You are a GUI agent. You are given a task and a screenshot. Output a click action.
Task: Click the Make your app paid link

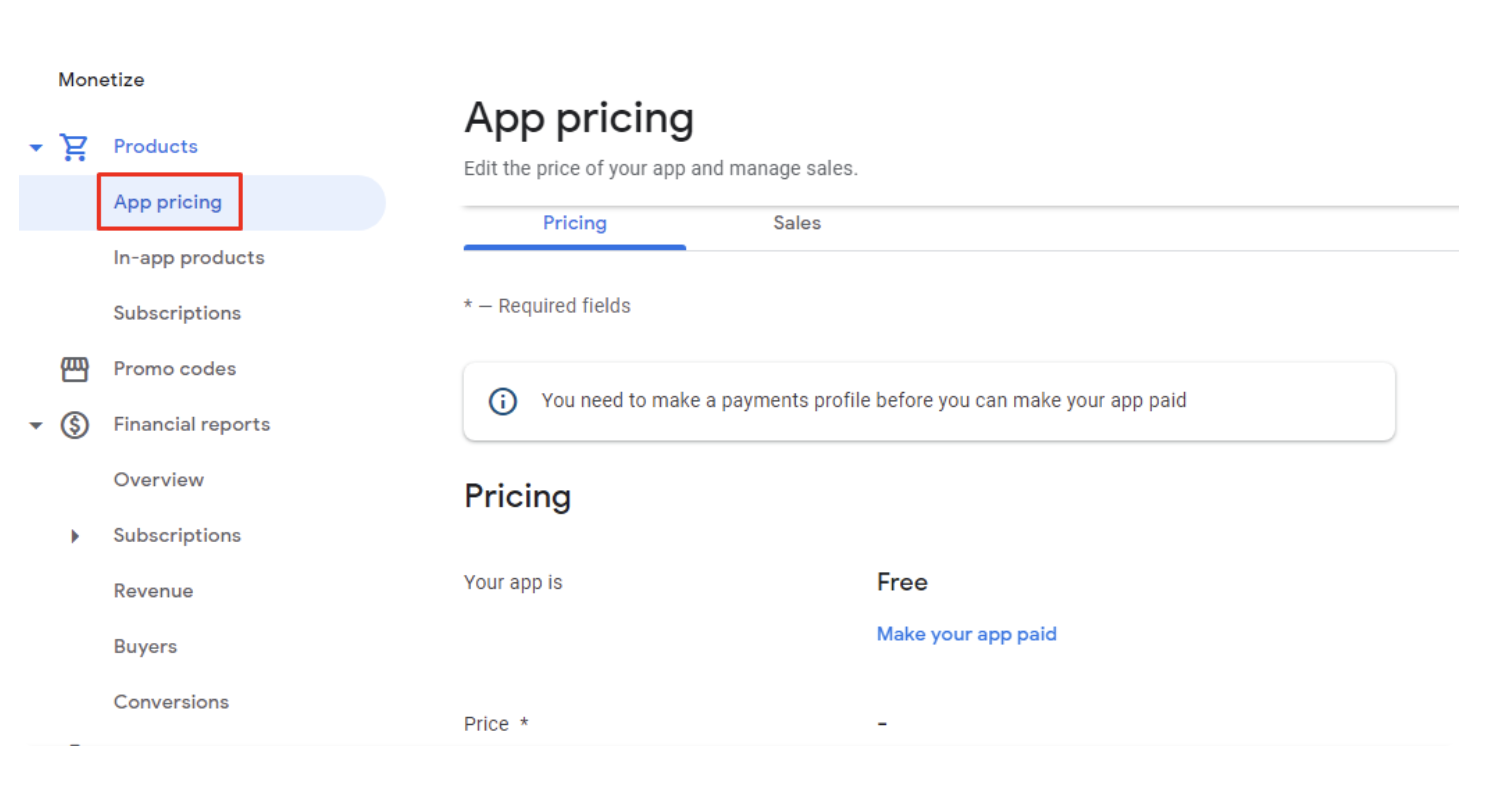[966, 634]
